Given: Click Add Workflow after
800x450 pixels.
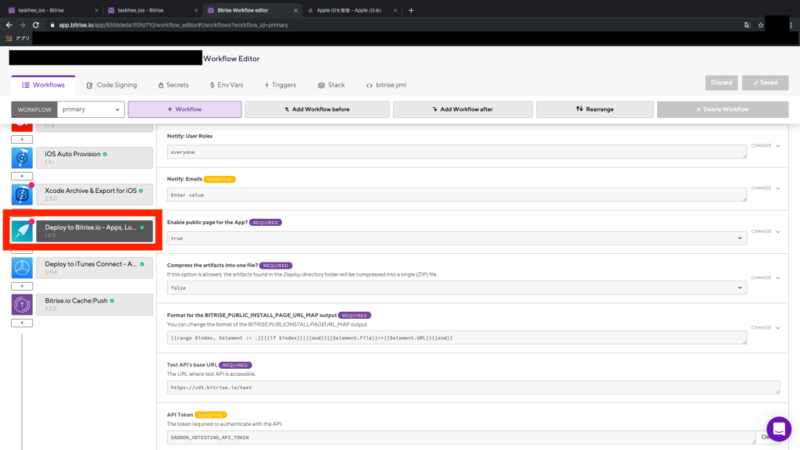Looking at the screenshot, I should click(x=463, y=109).
